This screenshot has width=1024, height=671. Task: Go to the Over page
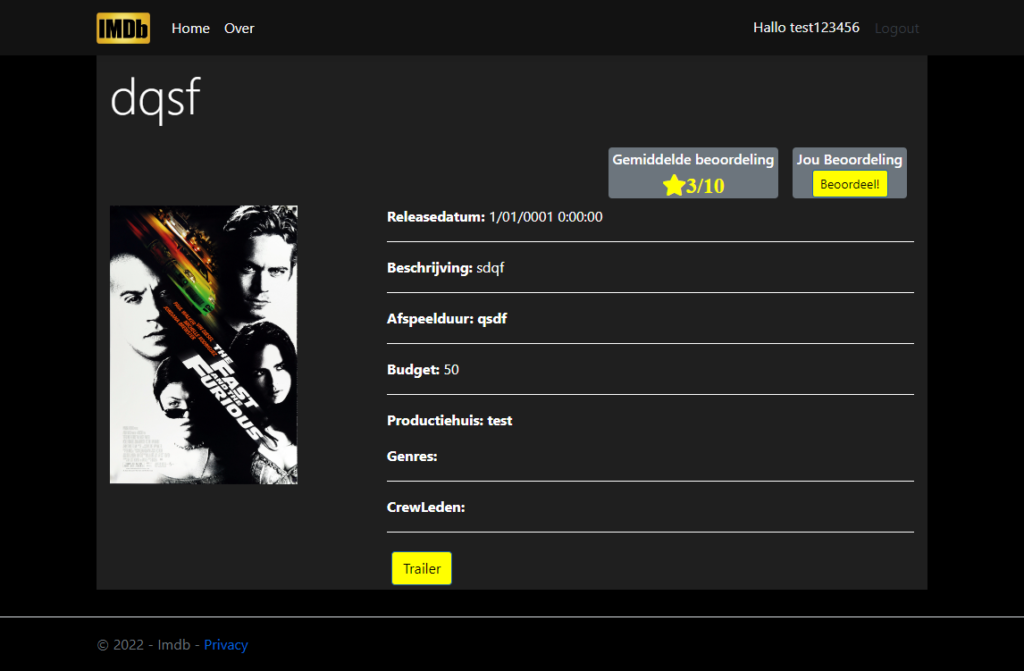[x=239, y=28]
